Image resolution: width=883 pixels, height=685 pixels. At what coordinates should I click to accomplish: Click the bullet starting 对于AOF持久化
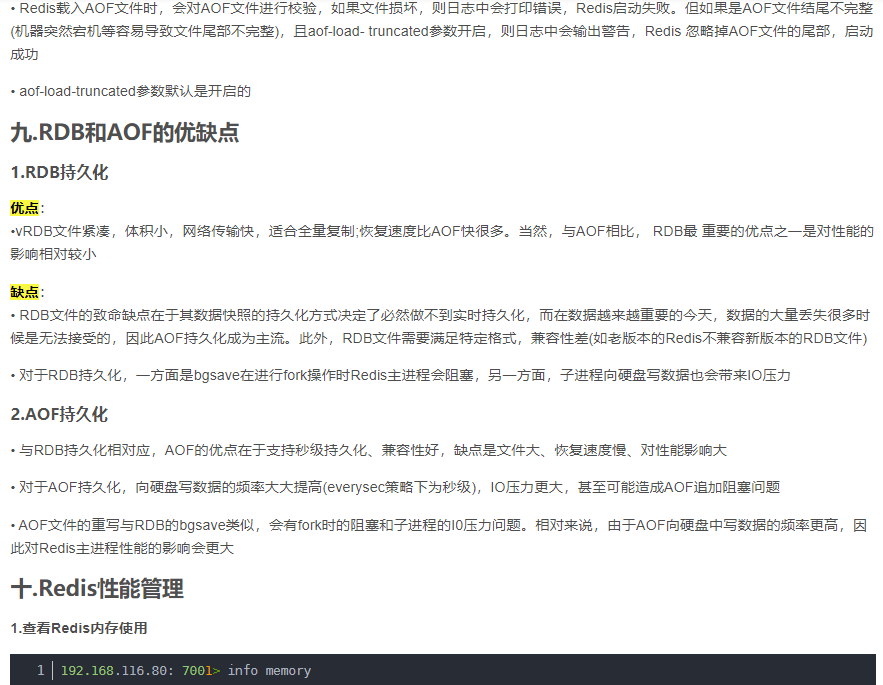(x=395, y=487)
